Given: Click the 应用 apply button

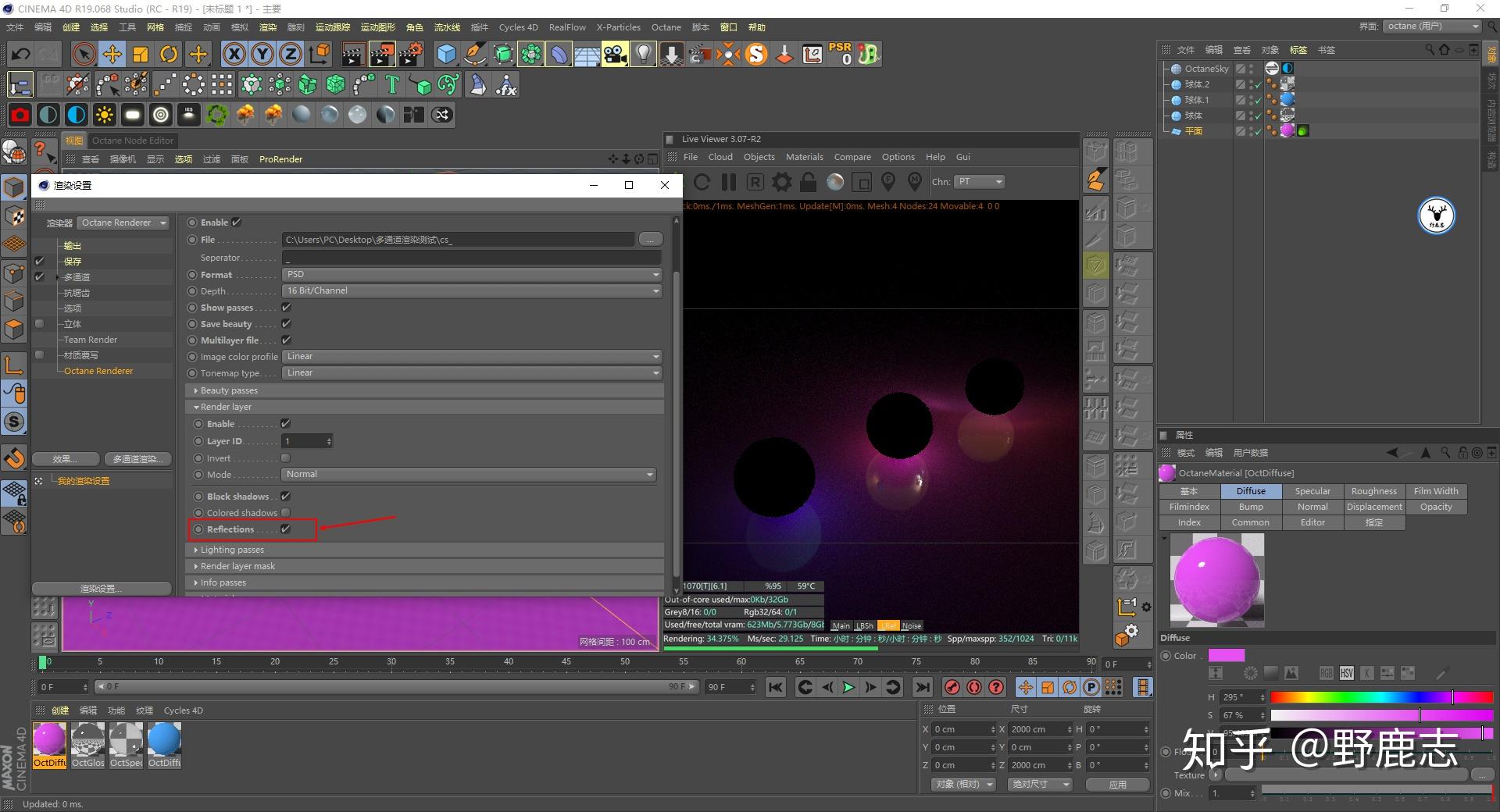Looking at the screenshot, I should coord(1117,784).
